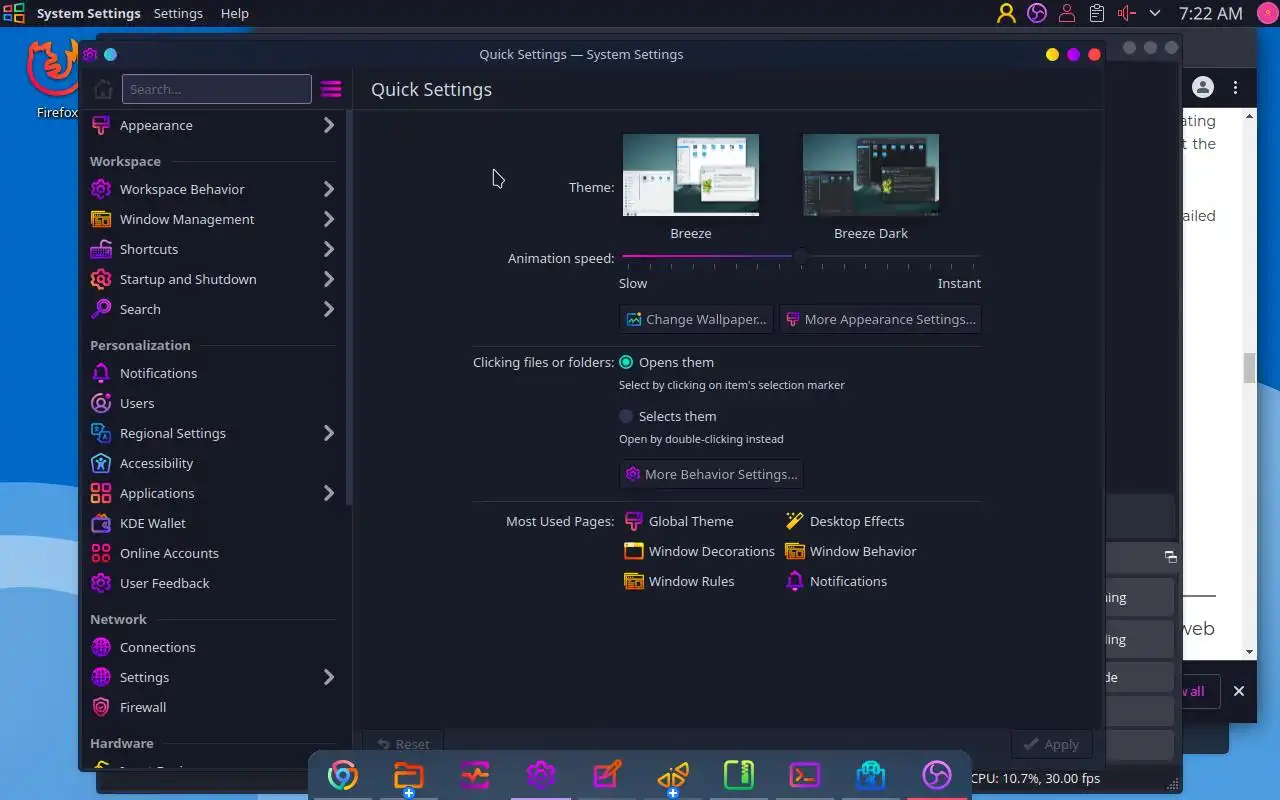Open Regional Settings icon

pyautogui.click(x=101, y=433)
